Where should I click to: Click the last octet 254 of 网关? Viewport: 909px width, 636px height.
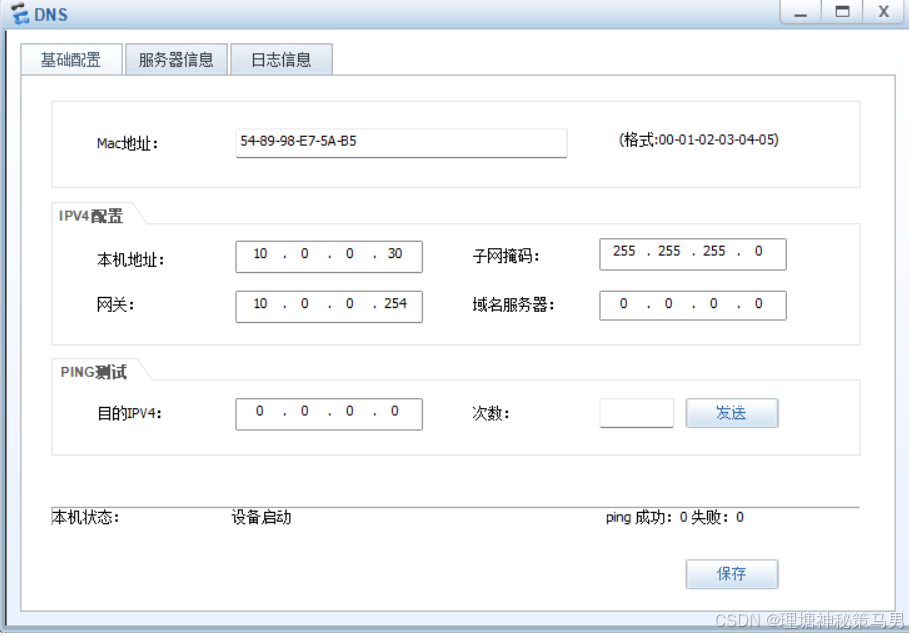click(x=395, y=303)
